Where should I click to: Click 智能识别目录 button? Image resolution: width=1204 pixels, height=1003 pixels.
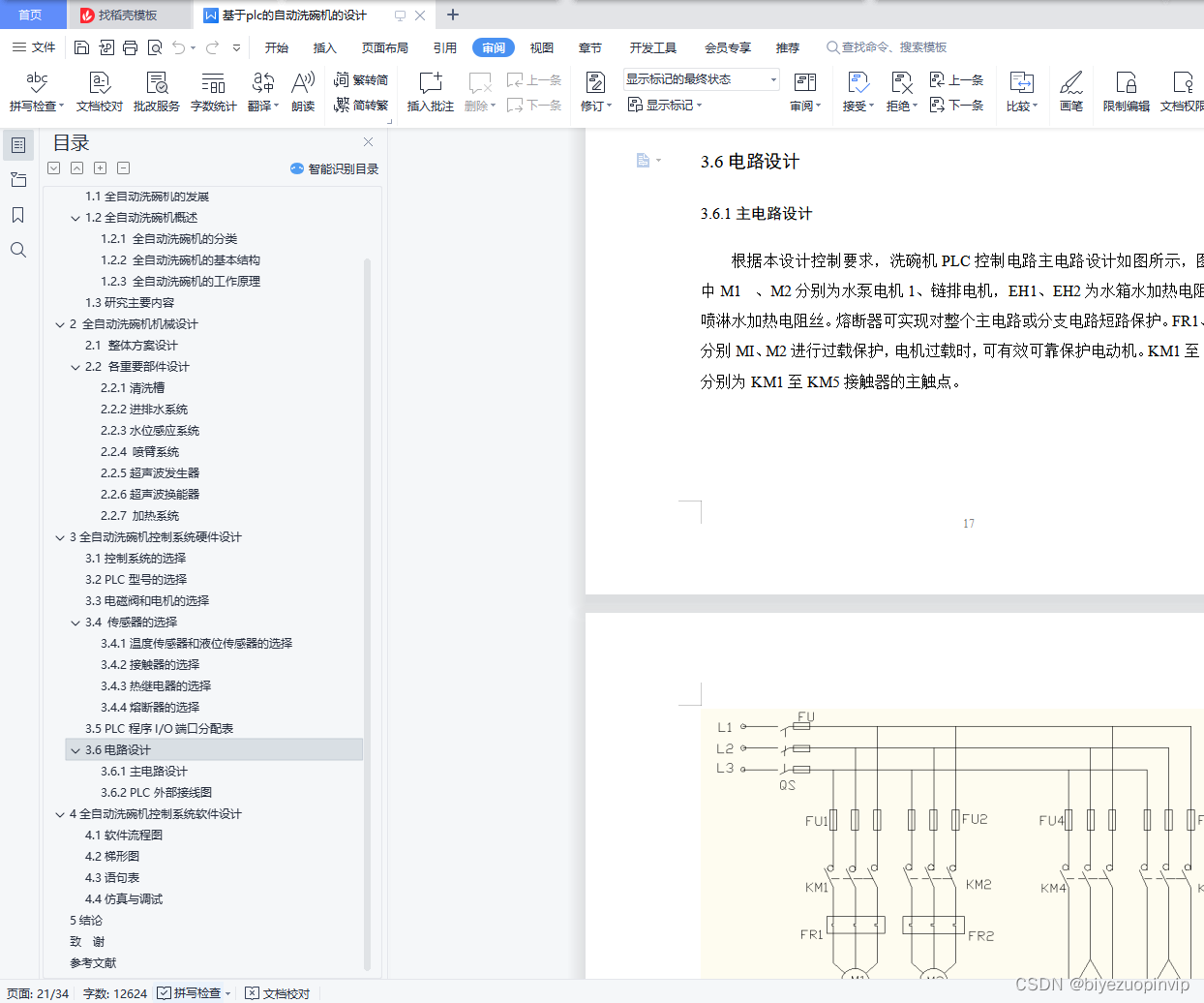[x=335, y=168]
